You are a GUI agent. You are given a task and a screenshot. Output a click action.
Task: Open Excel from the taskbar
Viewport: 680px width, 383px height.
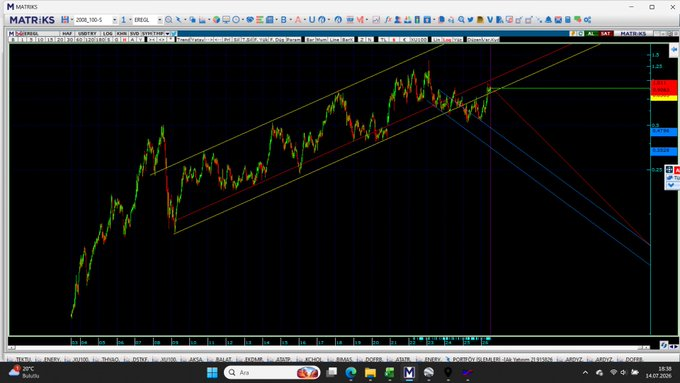389,372
